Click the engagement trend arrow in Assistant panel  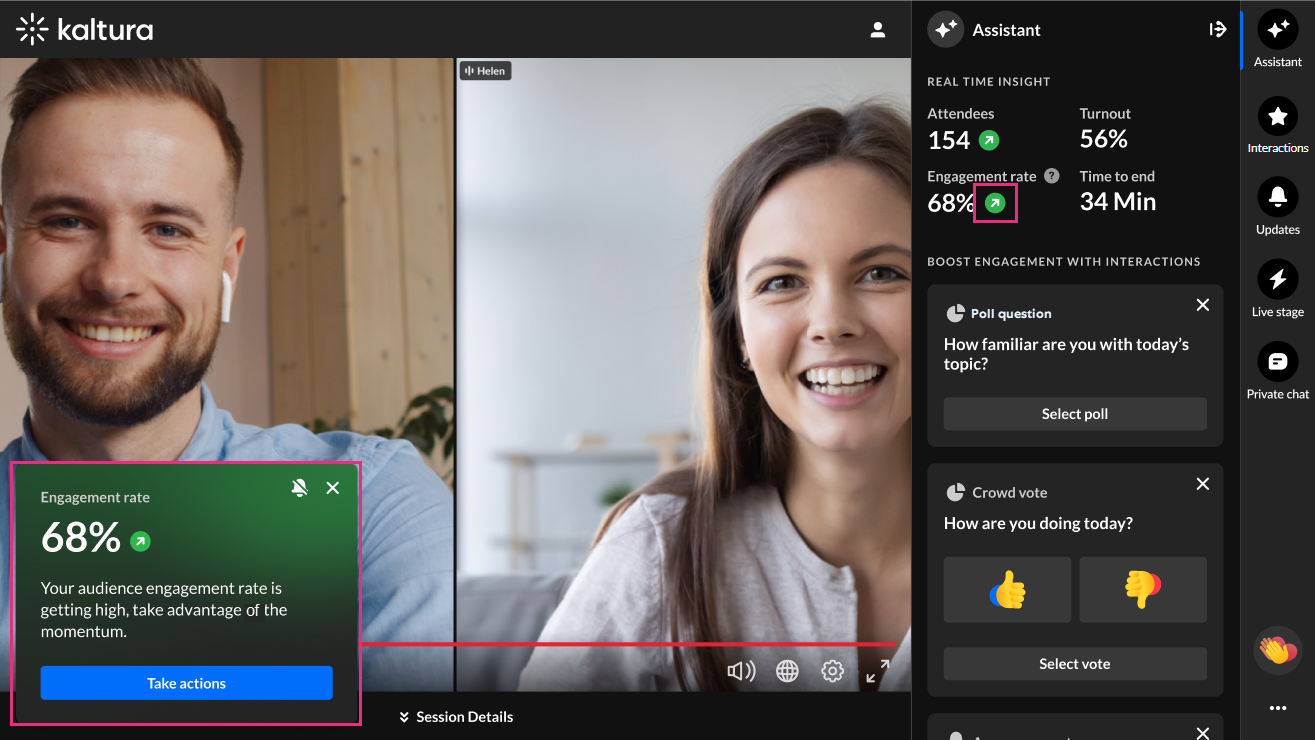(994, 203)
